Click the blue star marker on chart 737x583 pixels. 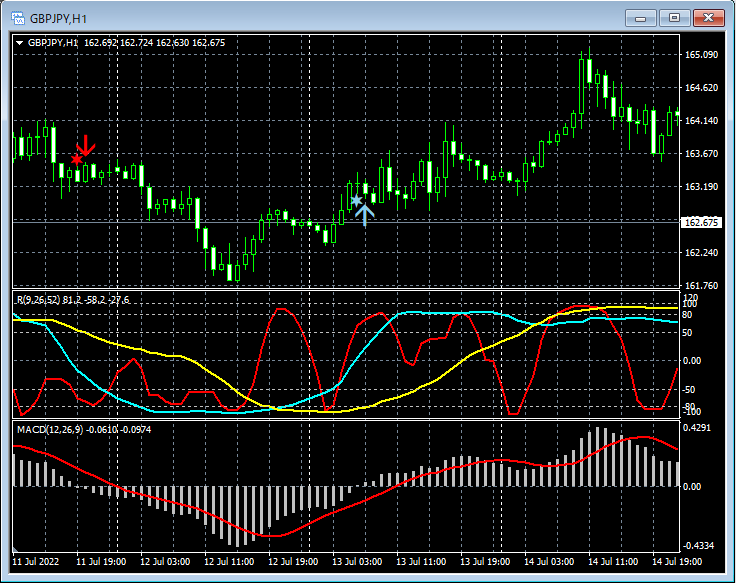(x=357, y=200)
